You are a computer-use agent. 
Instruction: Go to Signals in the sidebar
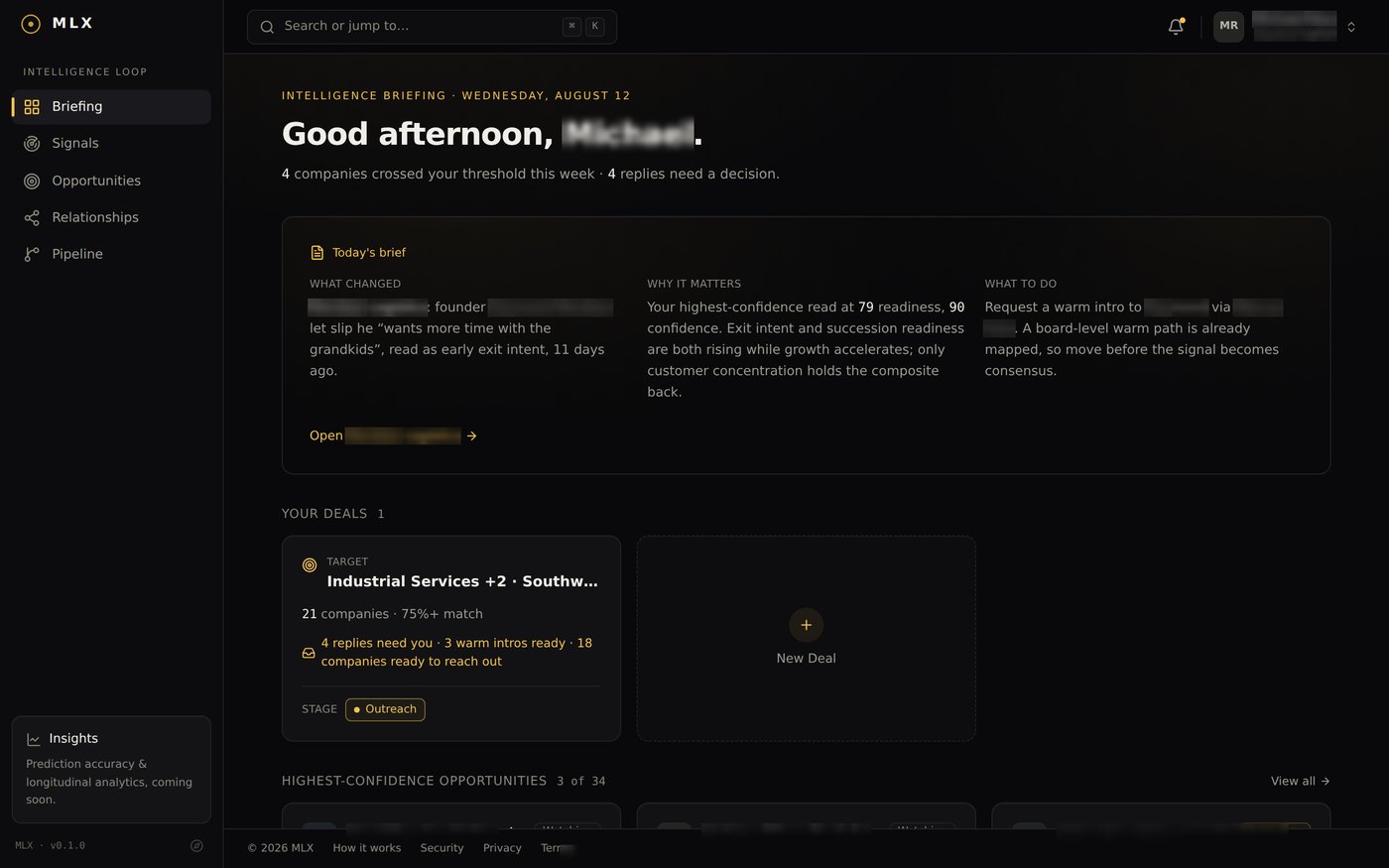pos(111,144)
